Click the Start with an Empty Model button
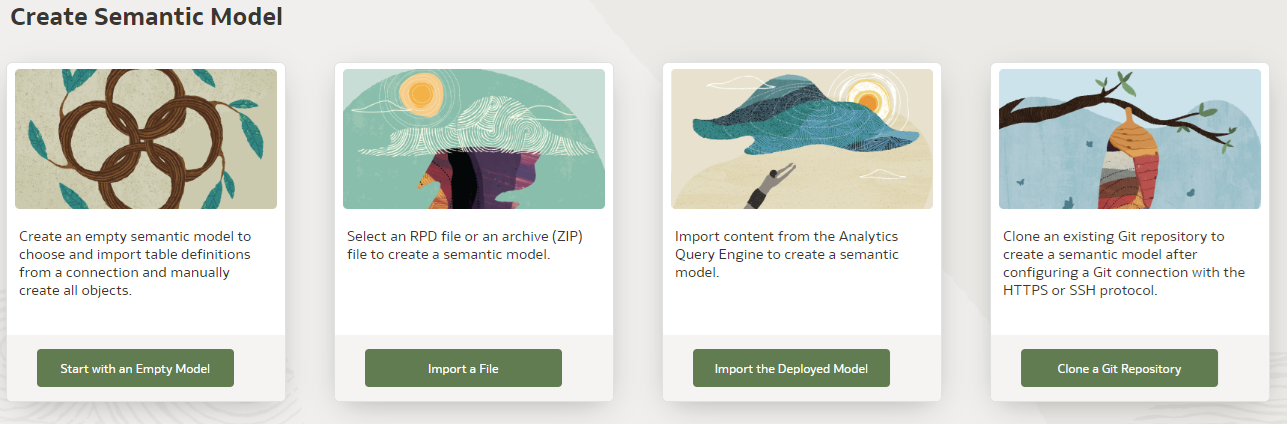Screen dimensions: 1287x424 [x=135, y=368]
